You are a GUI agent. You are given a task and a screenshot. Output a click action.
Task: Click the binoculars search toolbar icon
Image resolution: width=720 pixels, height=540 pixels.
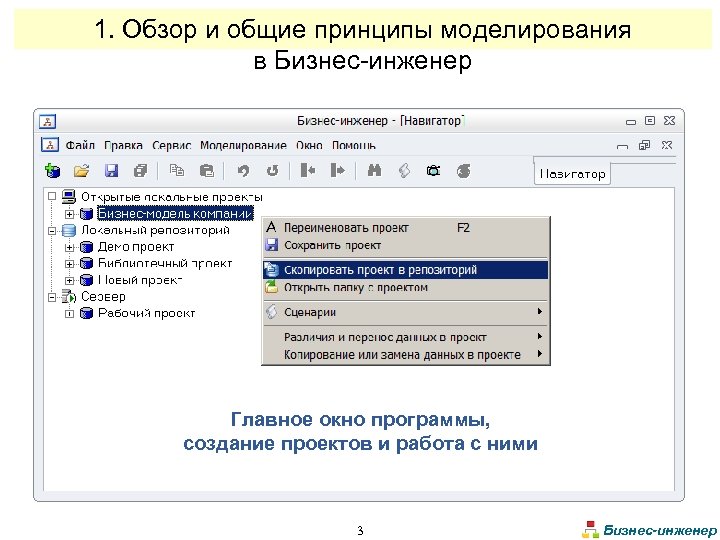(374, 170)
